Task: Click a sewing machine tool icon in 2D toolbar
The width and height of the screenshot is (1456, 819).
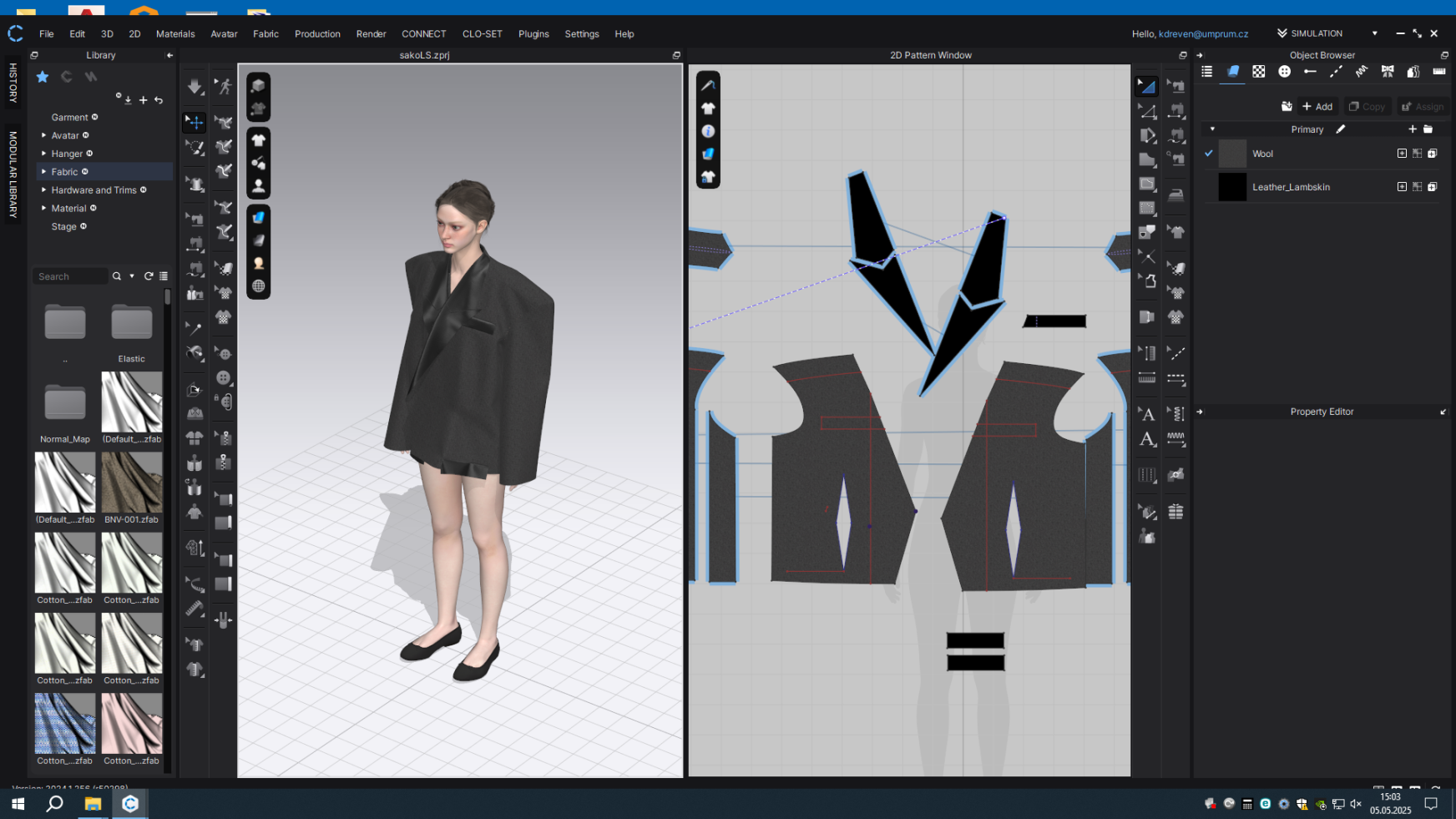Action: pos(1176,85)
